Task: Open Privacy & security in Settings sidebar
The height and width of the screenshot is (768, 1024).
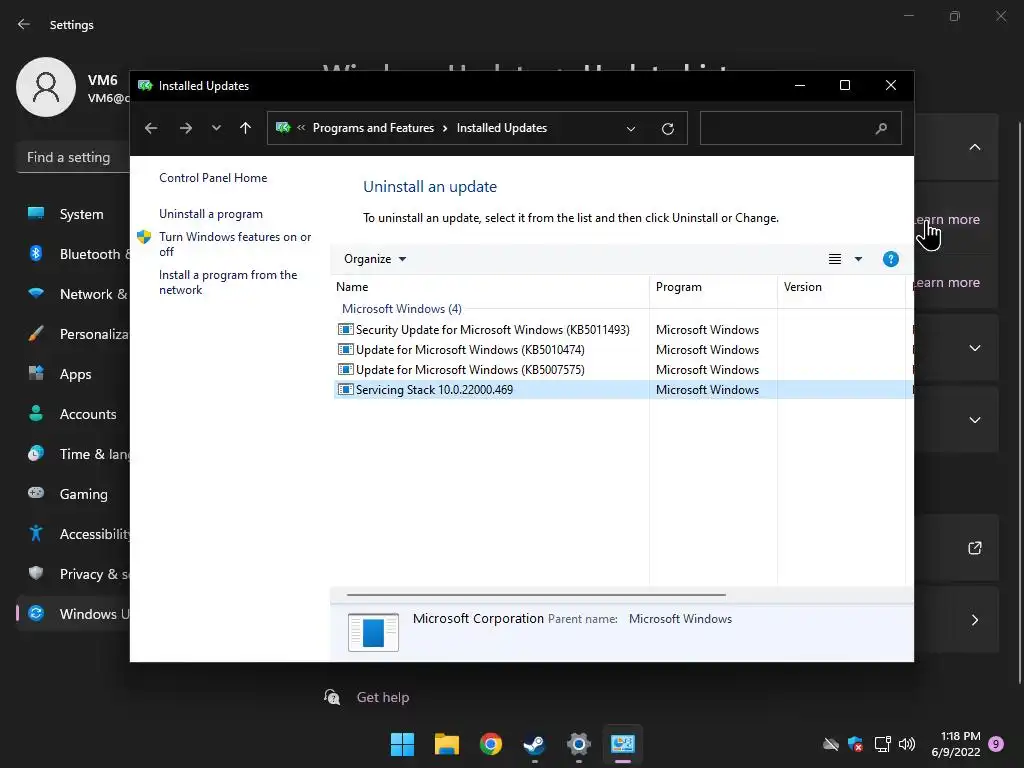Action: click(73, 574)
